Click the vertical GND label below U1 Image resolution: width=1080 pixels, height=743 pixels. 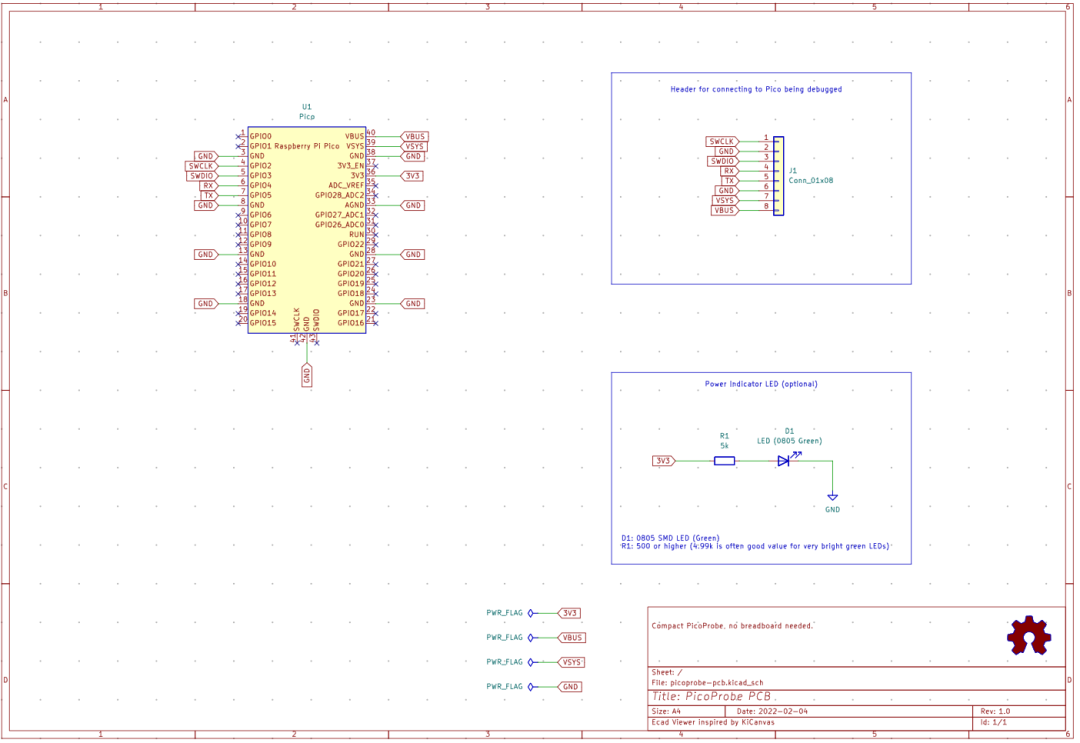(307, 375)
